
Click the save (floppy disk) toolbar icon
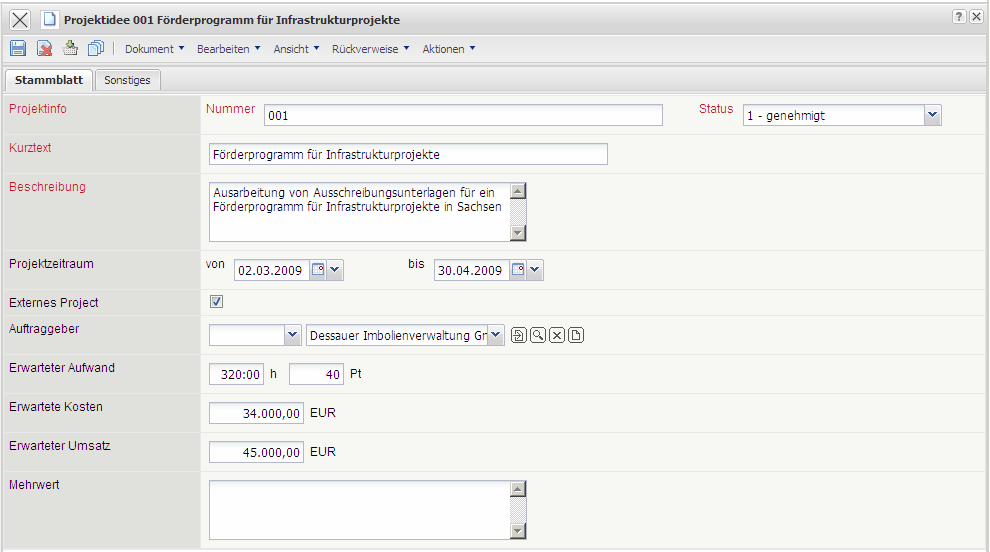point(18,49)
